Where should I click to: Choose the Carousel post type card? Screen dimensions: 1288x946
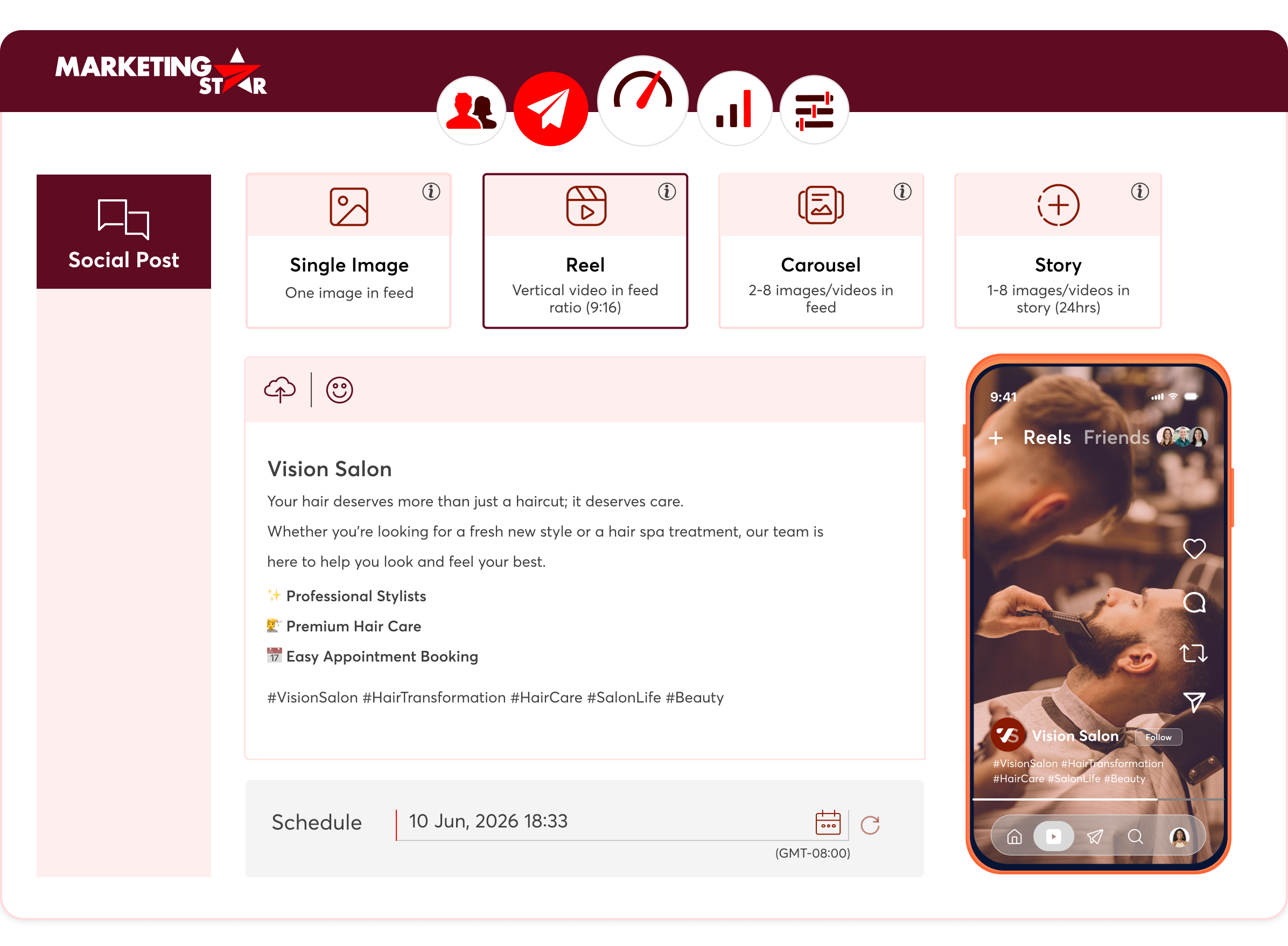tap(821, 251)
